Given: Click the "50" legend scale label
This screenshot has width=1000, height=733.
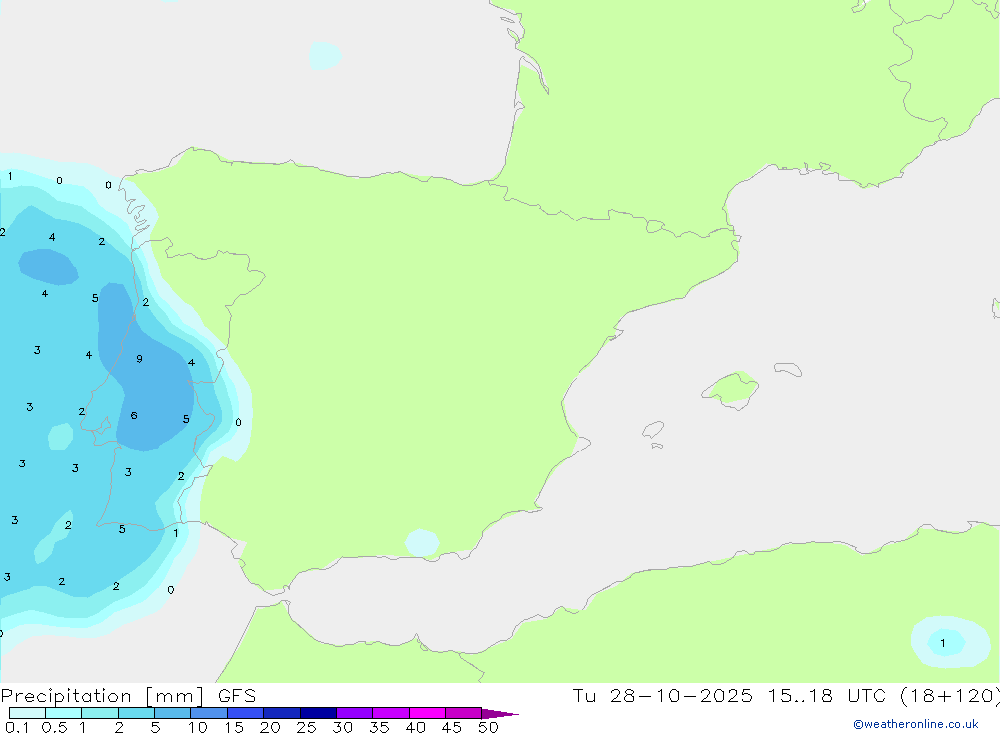Looking at the screenshot, I should click(x=488, y=727).
